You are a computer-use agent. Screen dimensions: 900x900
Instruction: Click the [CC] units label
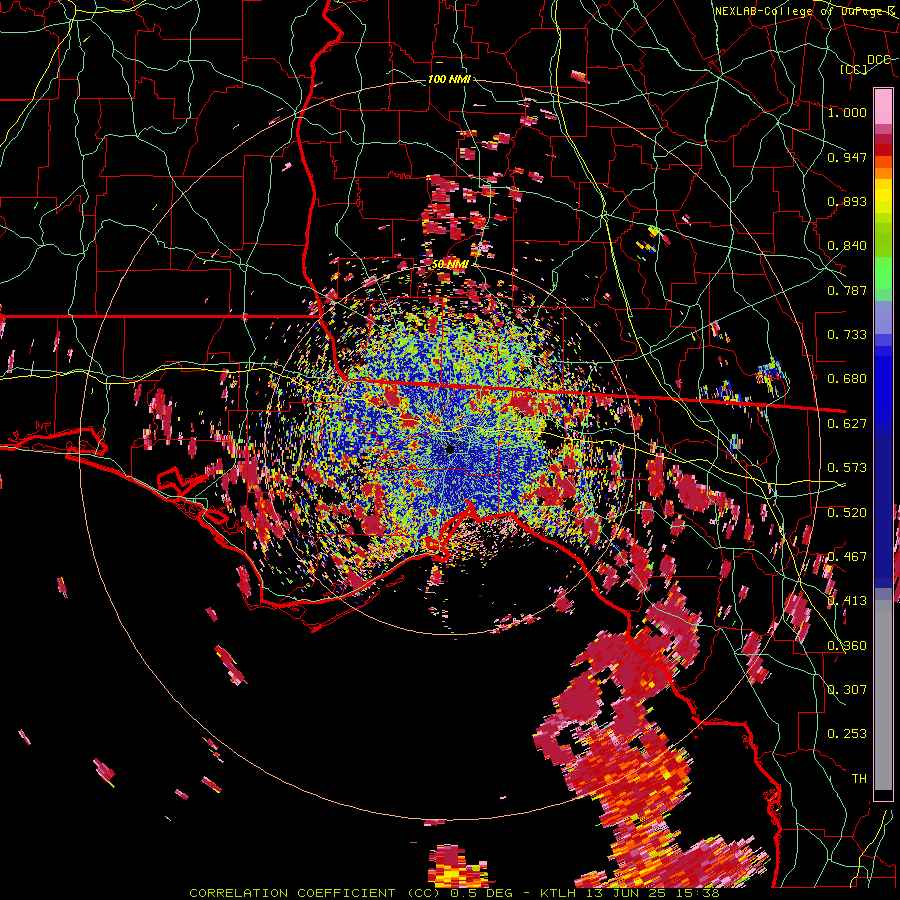point(854,69)
